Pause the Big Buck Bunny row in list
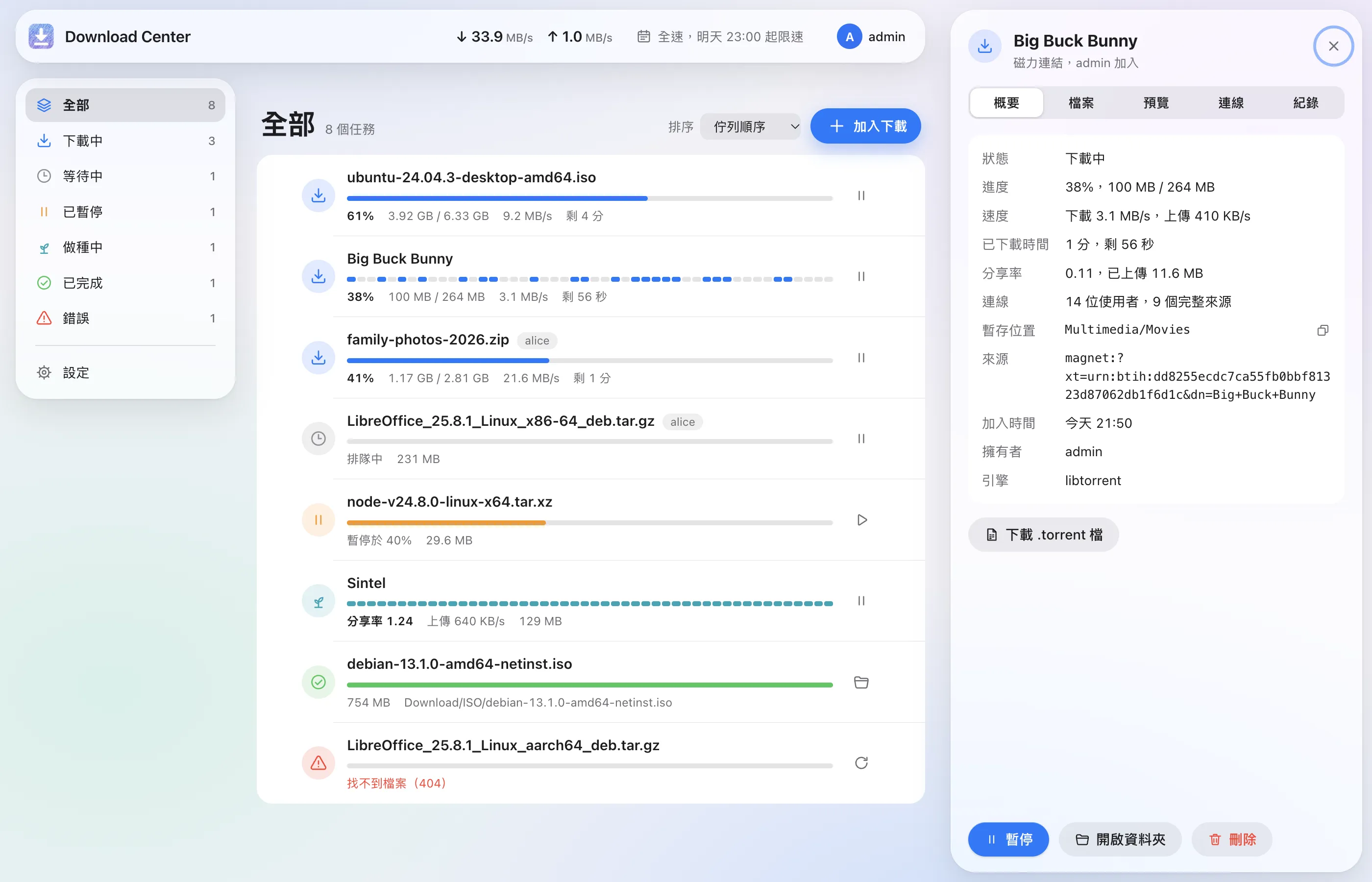This screenshot has width=1372, height=882. coord(860,277)
